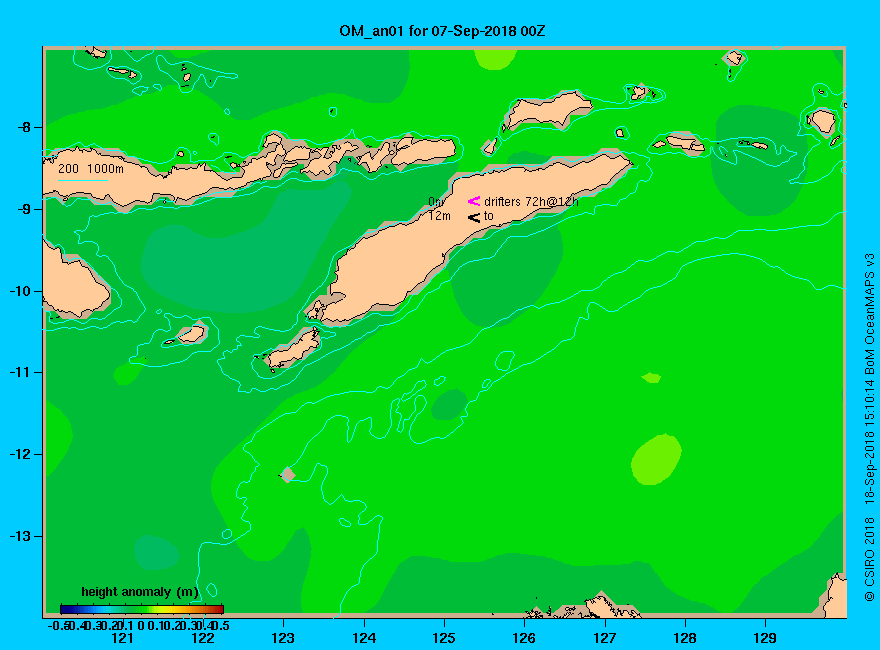This screenshot has width=880, height=650.
Task: Click longitude label 121
Action: coord(122,638)
